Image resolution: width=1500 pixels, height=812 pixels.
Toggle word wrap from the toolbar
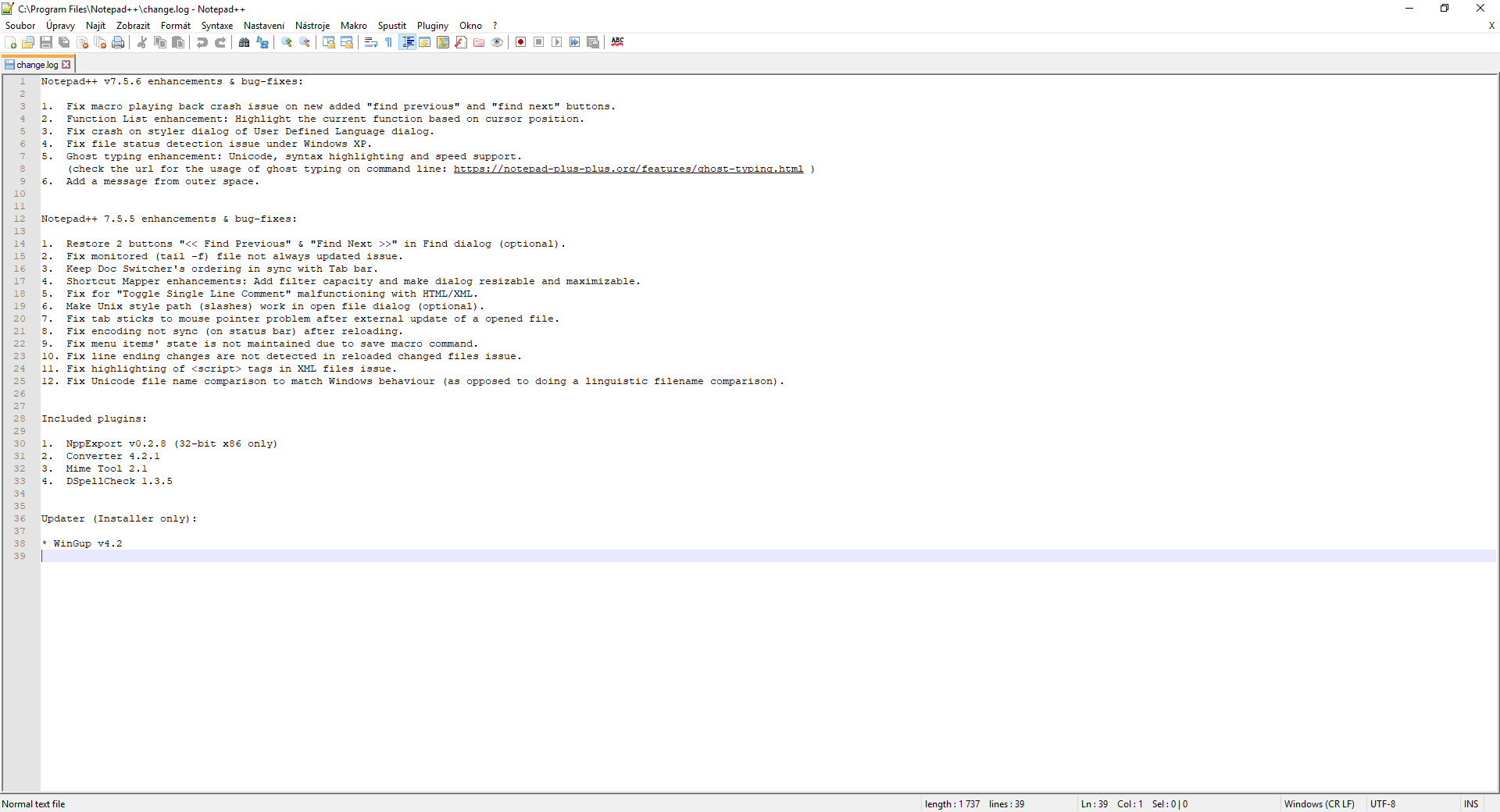[x=371, y=42]
